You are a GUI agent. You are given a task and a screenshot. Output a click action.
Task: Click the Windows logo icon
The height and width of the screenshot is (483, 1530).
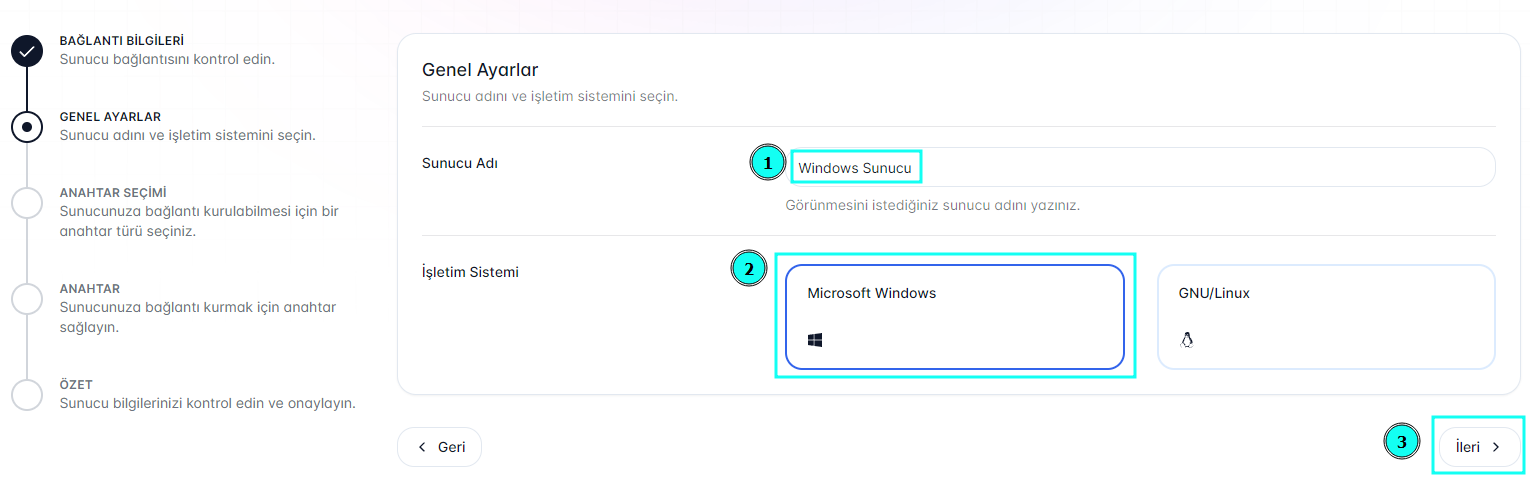[x=815, y=340]
